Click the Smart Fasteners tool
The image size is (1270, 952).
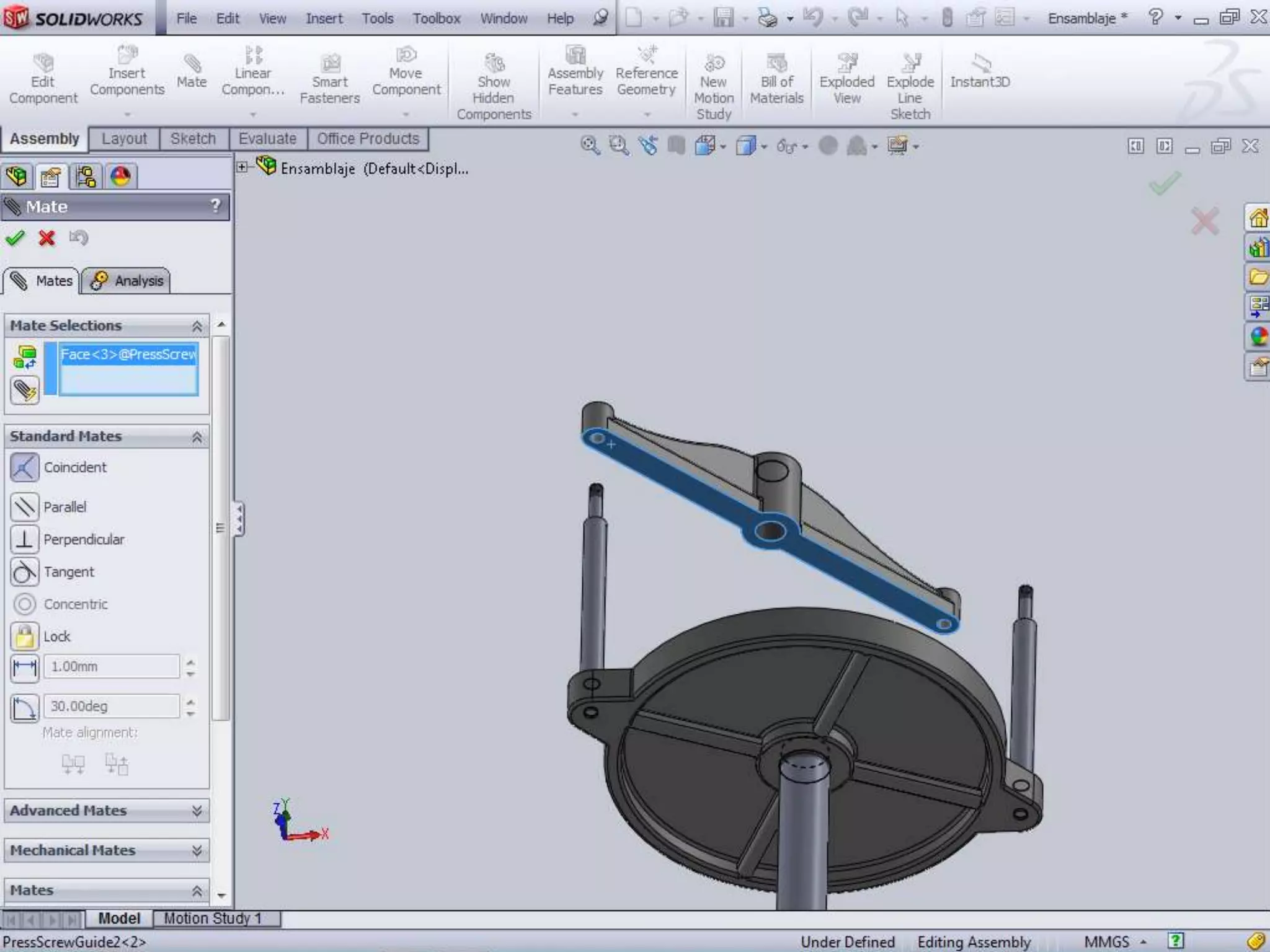(330, 79)
